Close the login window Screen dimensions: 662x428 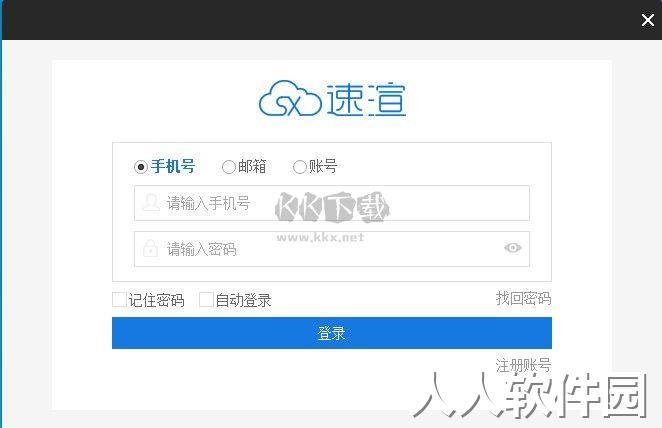648,20
